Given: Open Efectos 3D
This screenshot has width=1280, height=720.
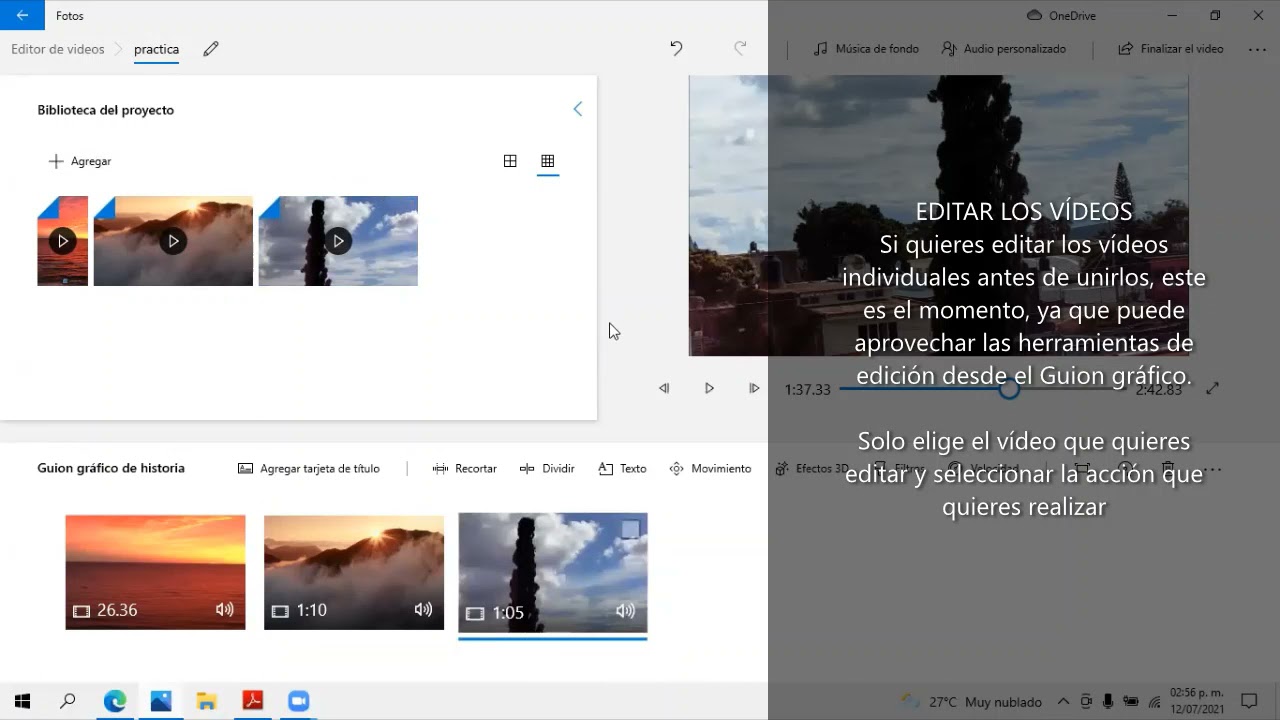Looking at the screenshot, I should pos(812,468).
